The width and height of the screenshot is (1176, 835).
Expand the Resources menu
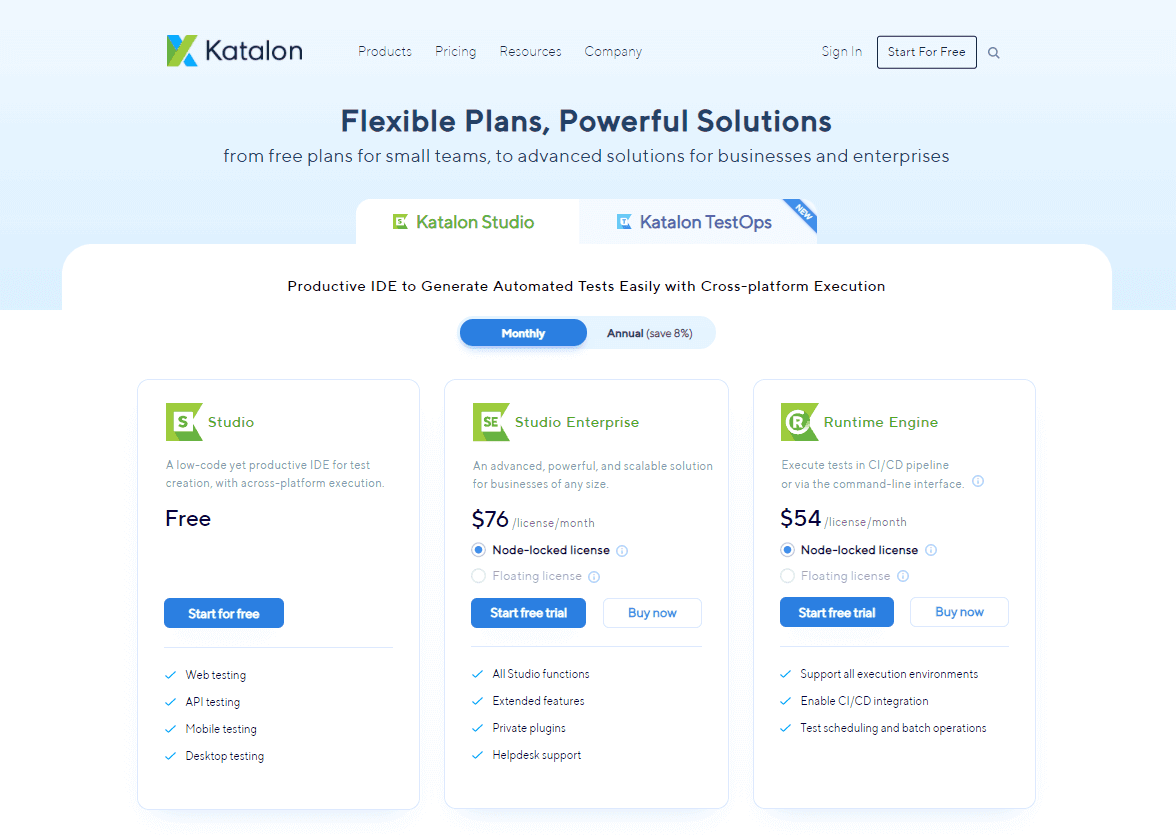(530, 51)
